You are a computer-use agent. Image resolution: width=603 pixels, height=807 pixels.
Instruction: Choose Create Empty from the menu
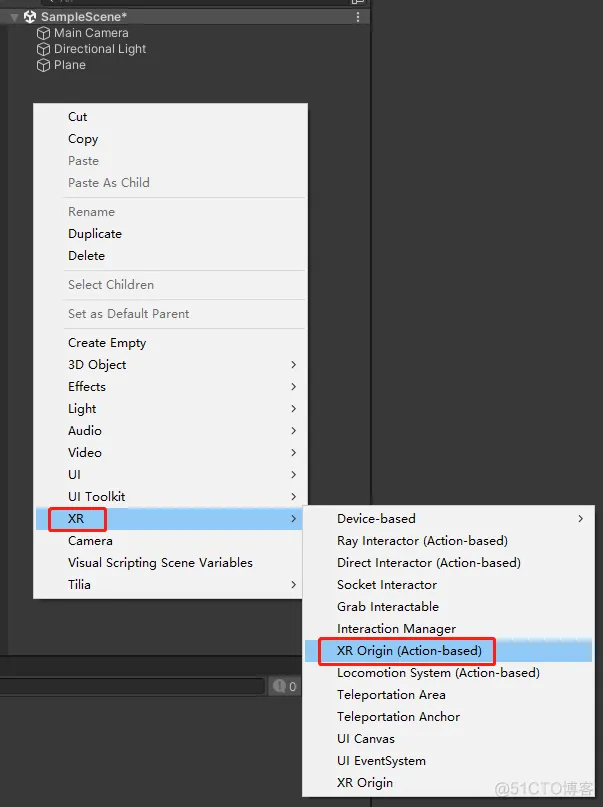170,343
